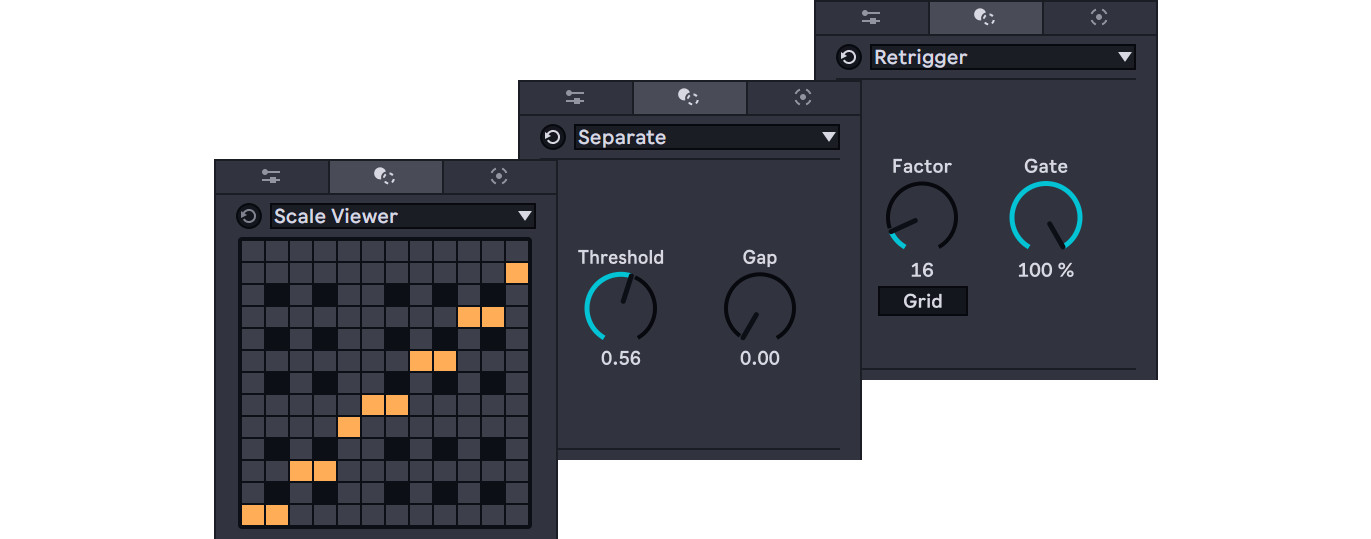
Task: Click the Factor knob
Action: click(x=921, y=217)
